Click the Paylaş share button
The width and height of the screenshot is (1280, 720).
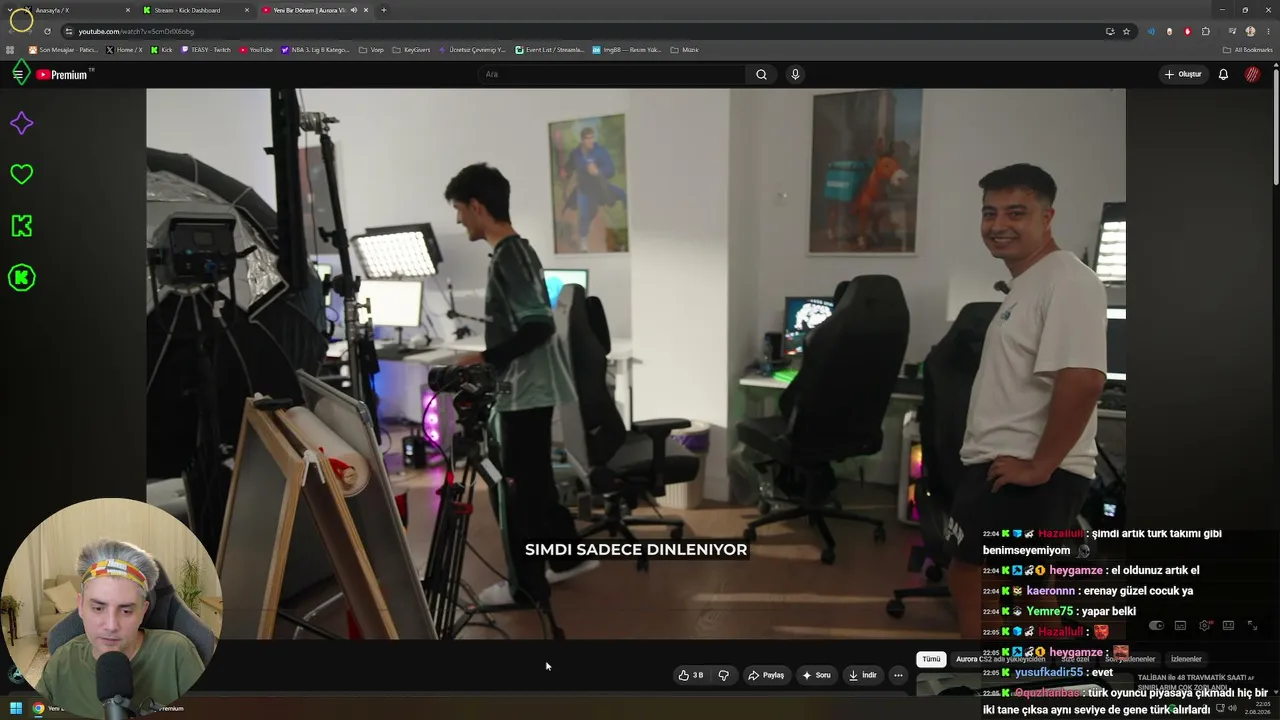click(766, 675)
